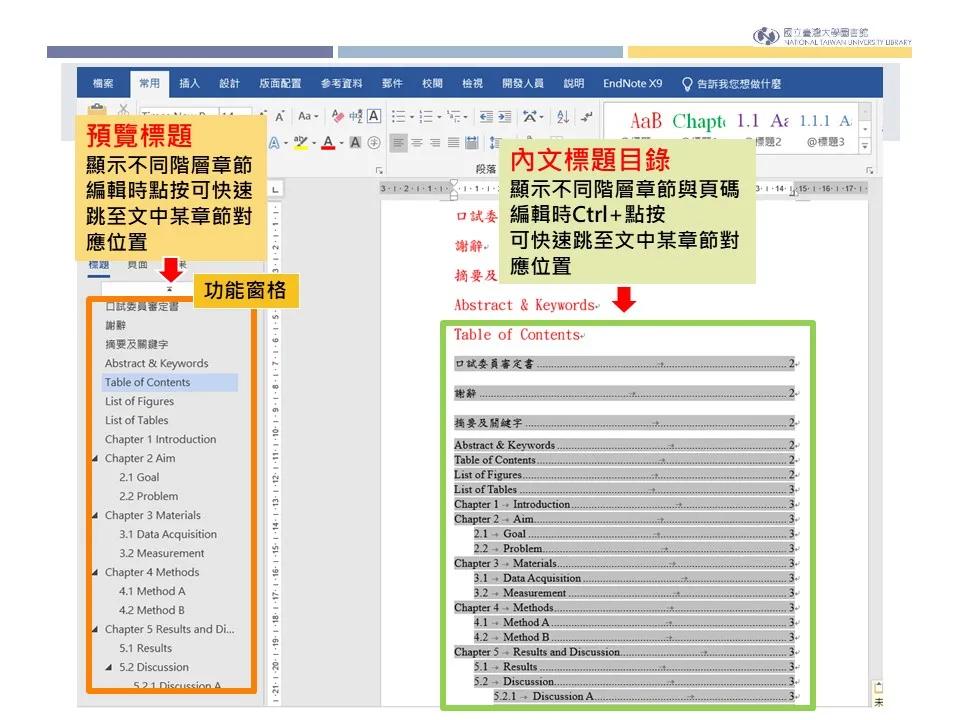Click the Align Left icon

pyautogui.click(x=400, y=144)
